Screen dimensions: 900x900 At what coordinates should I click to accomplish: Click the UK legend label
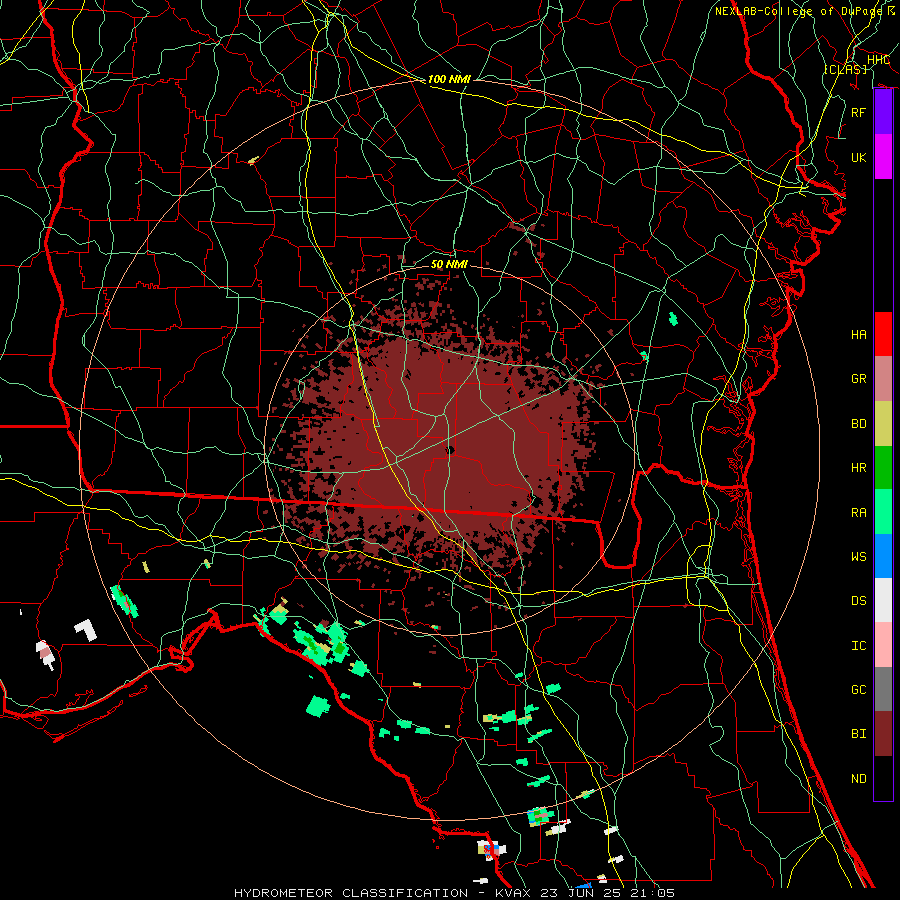pos(858,157)
